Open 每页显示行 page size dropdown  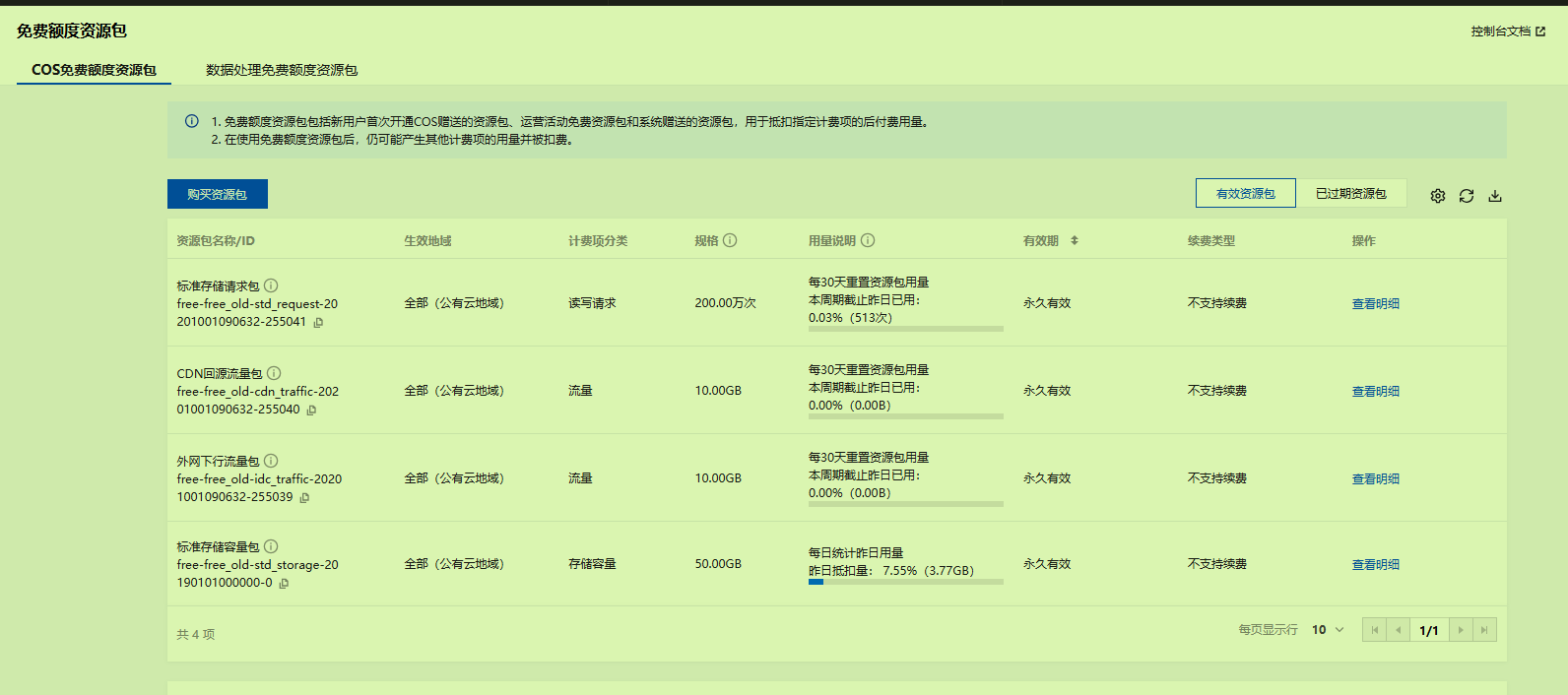(x=1328, y=630)
